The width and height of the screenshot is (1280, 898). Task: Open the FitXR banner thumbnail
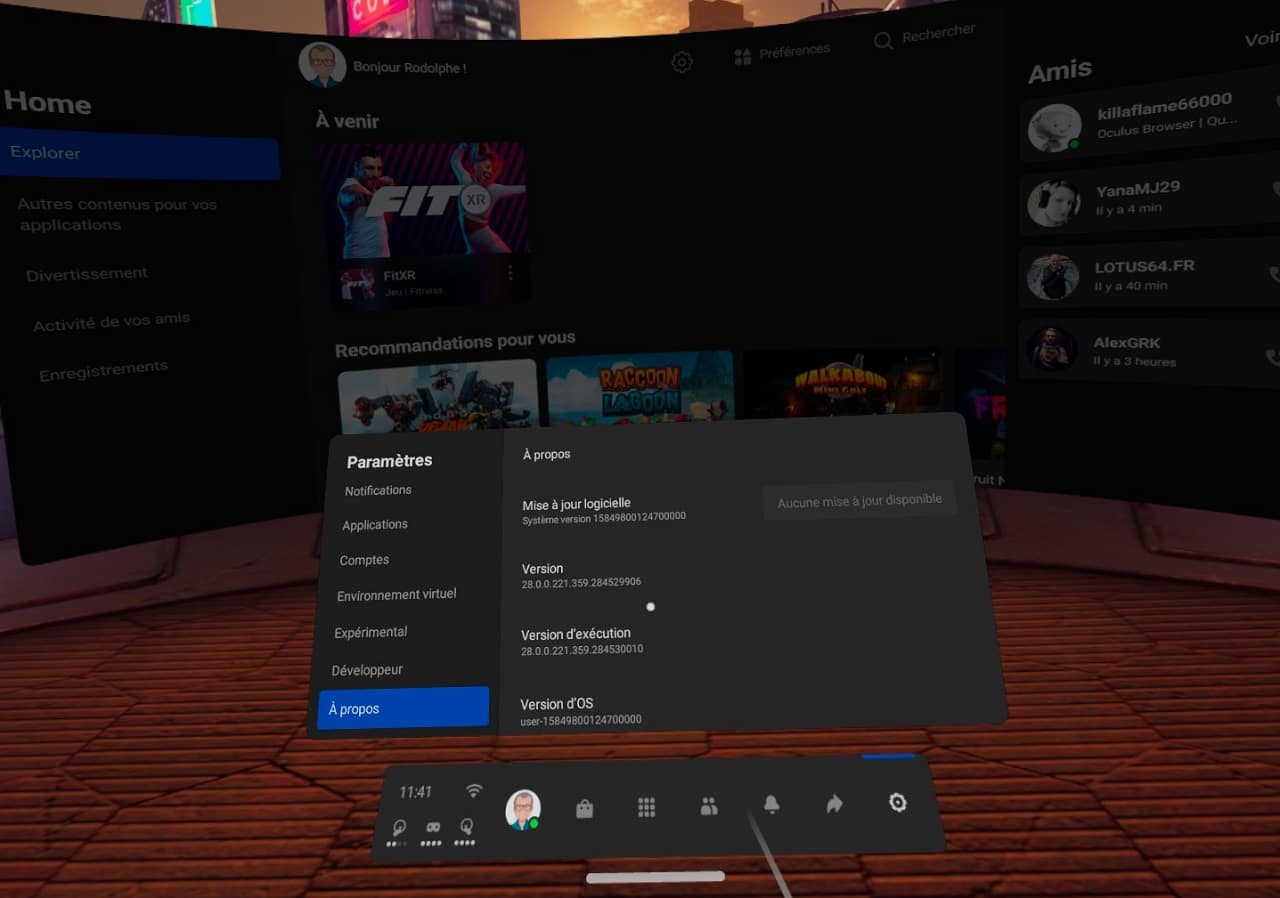(x=422, y=201)
